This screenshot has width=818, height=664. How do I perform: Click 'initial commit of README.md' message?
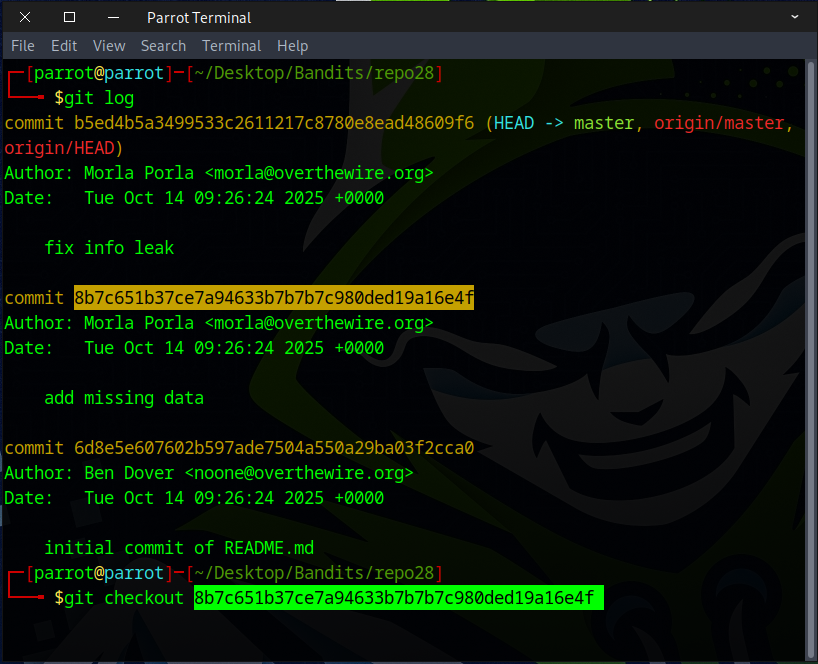tap(179, 548)
